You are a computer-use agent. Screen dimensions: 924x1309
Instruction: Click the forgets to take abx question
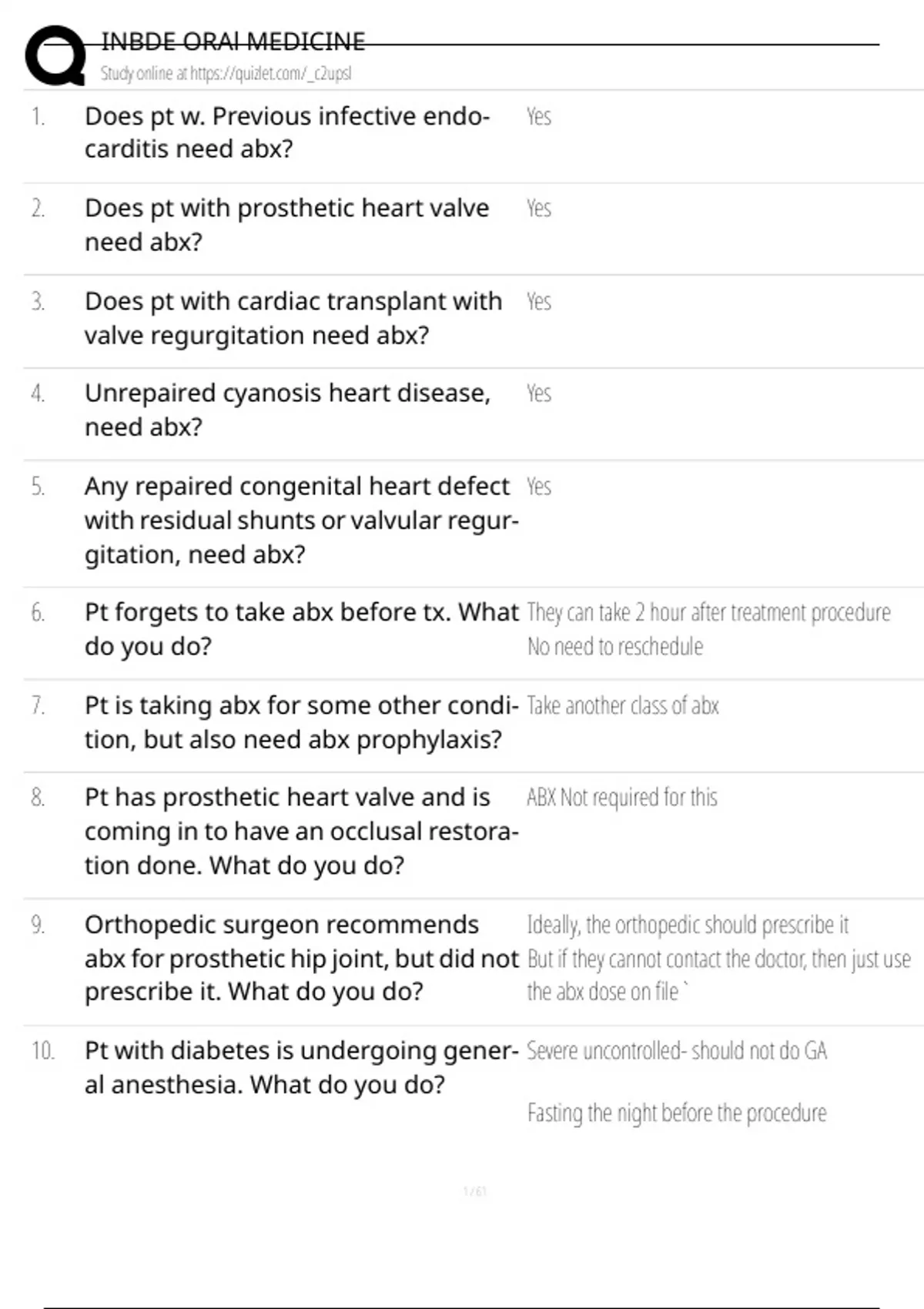[x=300, y=629]
